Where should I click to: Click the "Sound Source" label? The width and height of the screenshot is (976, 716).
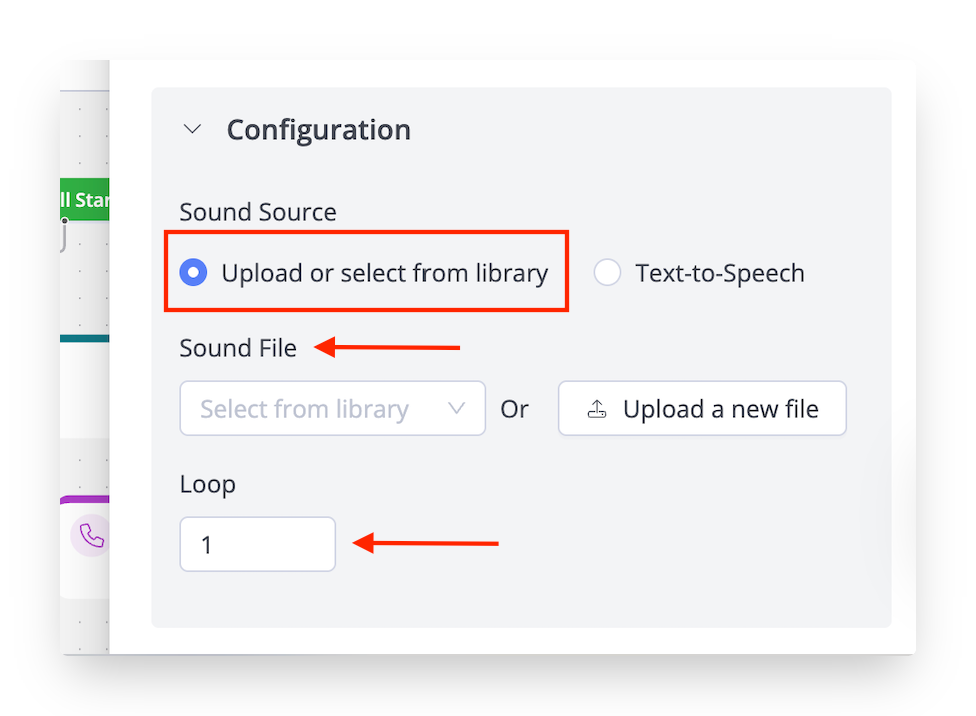pos(257,212)
